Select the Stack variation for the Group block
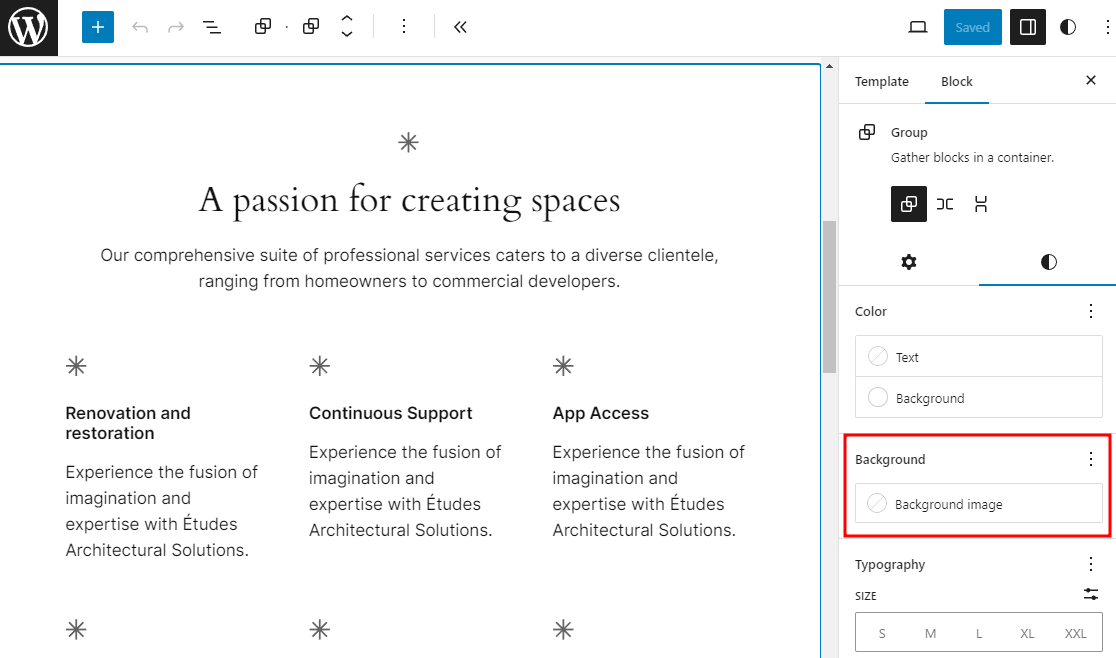Screen dimensions: 1116x658 pyautogui.click(x=981, y=204)
